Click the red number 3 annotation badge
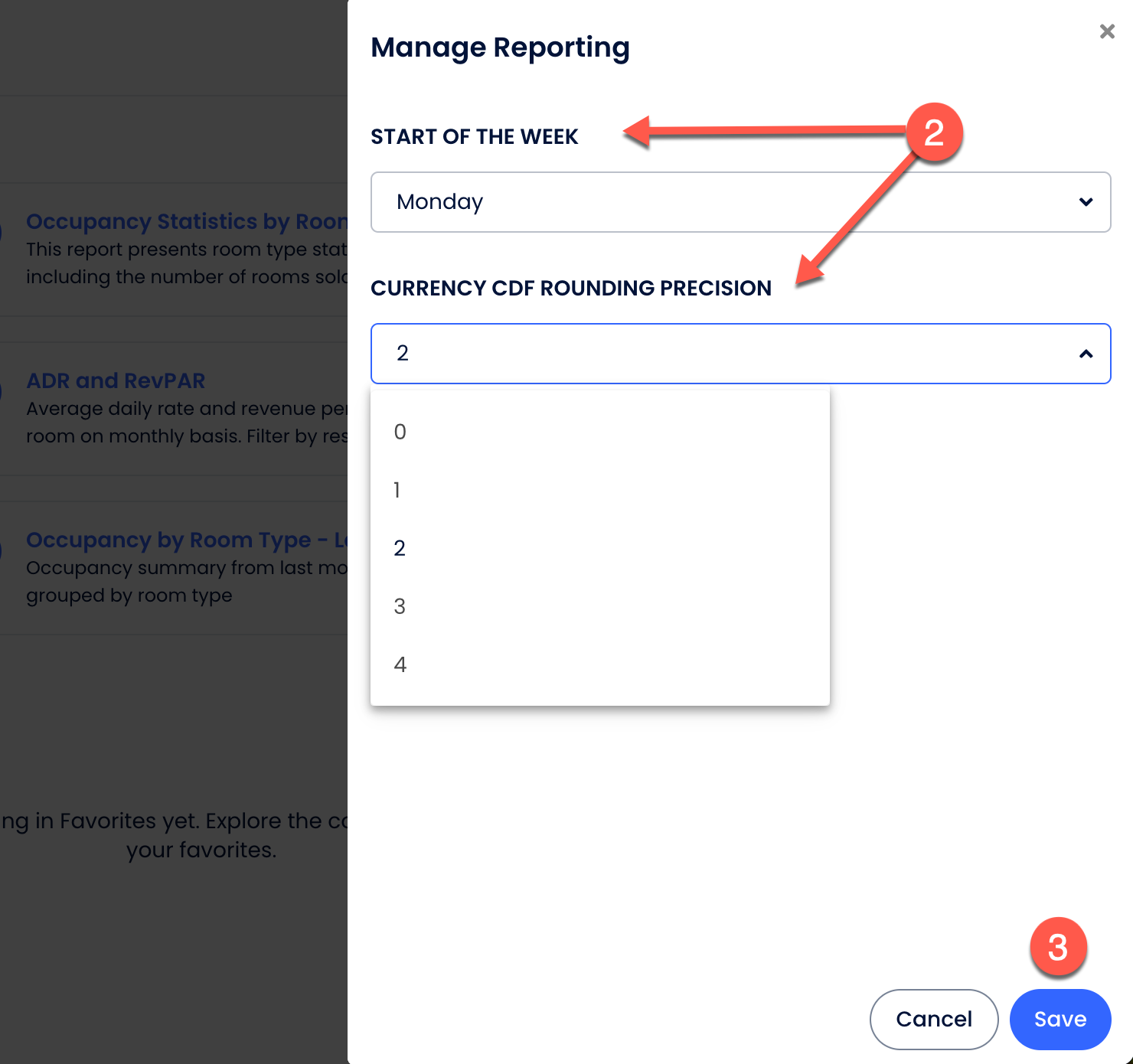 (x=1058, y=947)
